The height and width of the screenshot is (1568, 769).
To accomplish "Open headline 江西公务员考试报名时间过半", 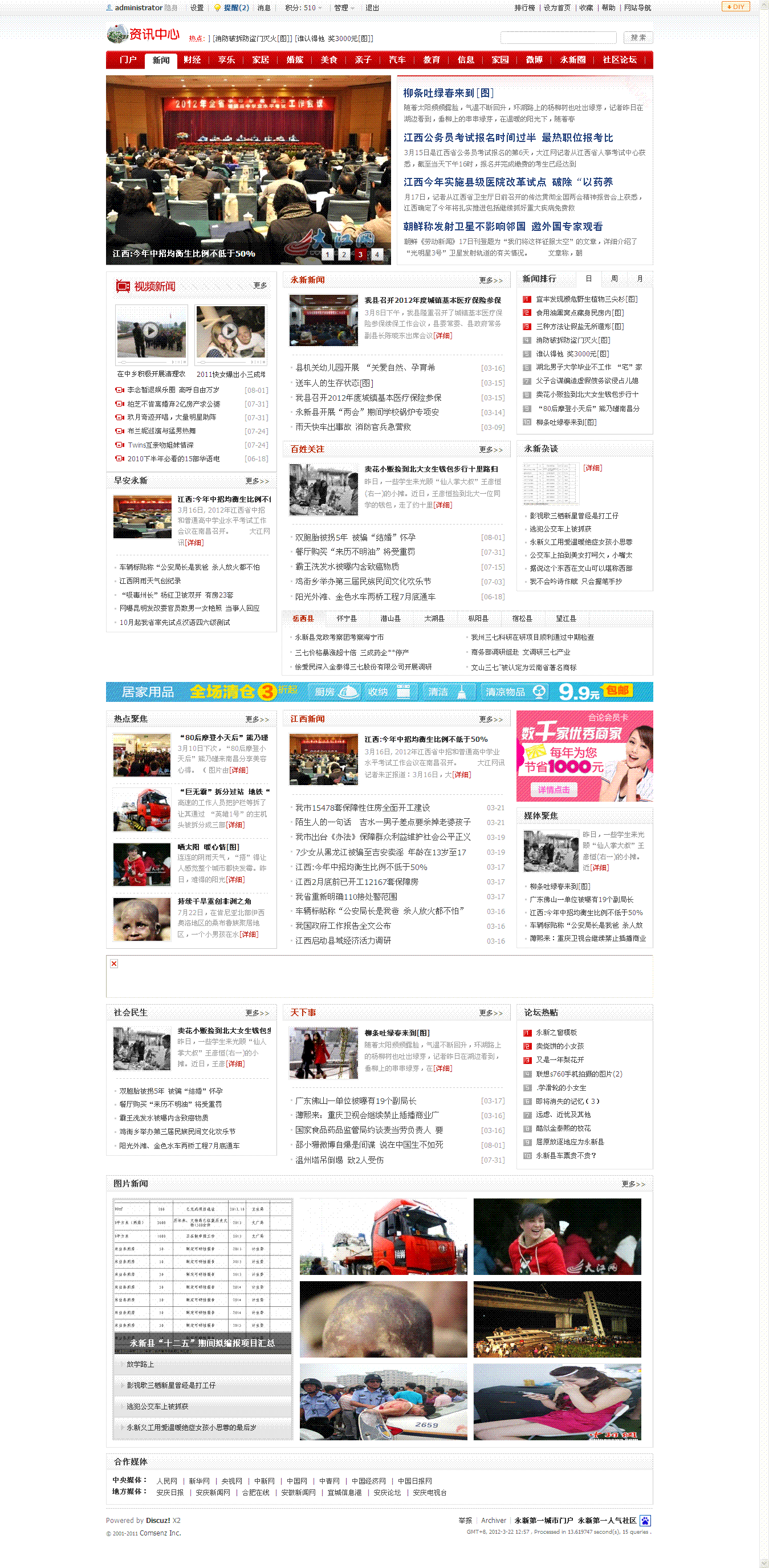I will click(x=508, y=137).
